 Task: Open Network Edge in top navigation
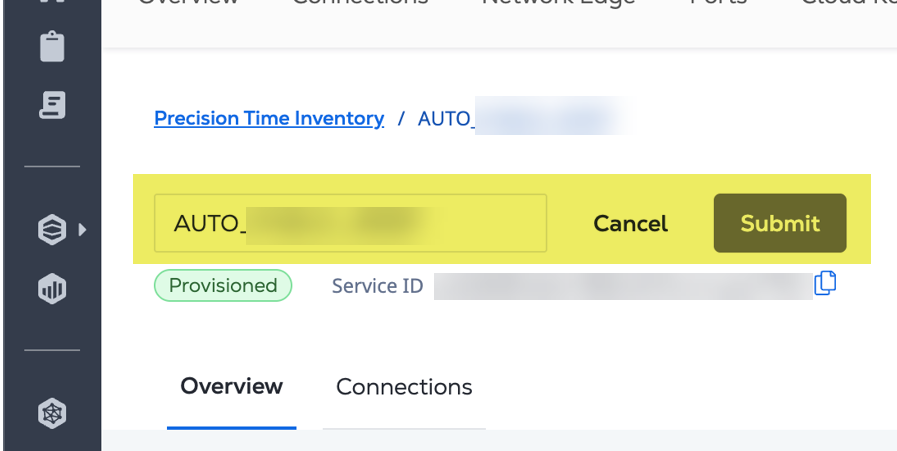[x=558, y=3]
